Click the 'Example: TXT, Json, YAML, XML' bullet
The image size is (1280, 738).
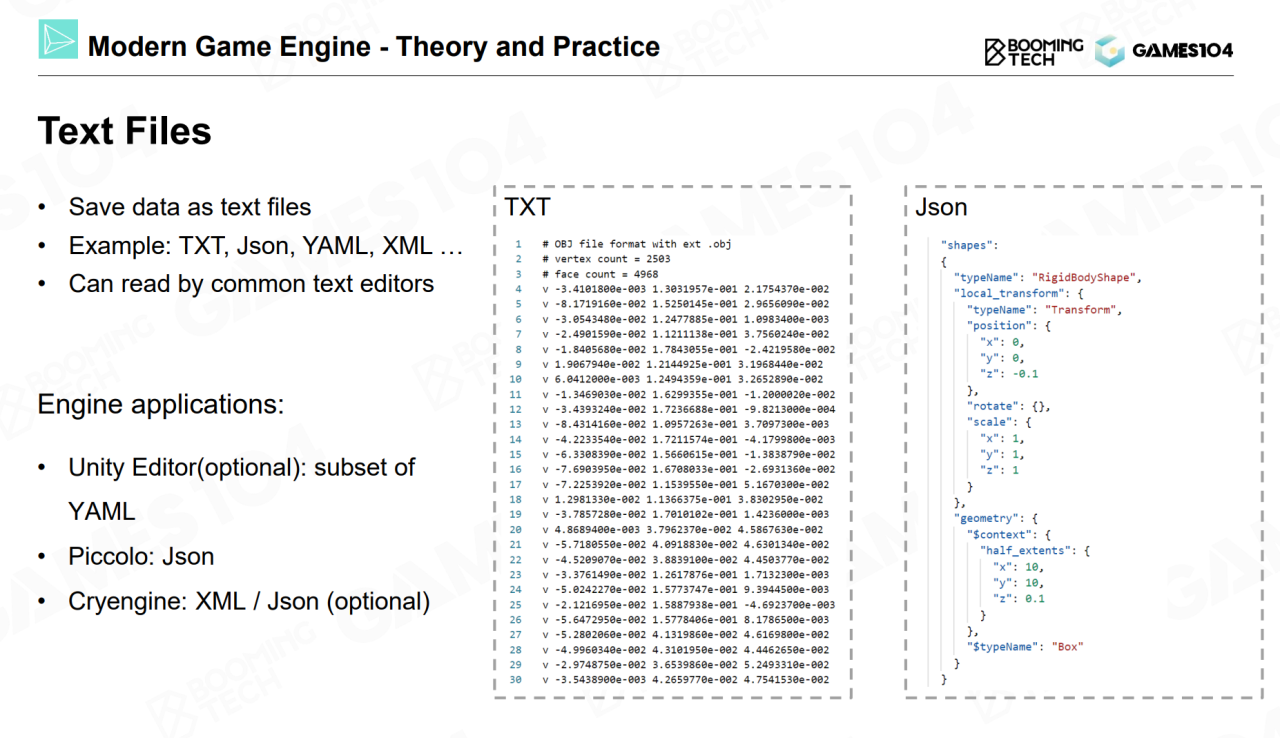(265, 246)
